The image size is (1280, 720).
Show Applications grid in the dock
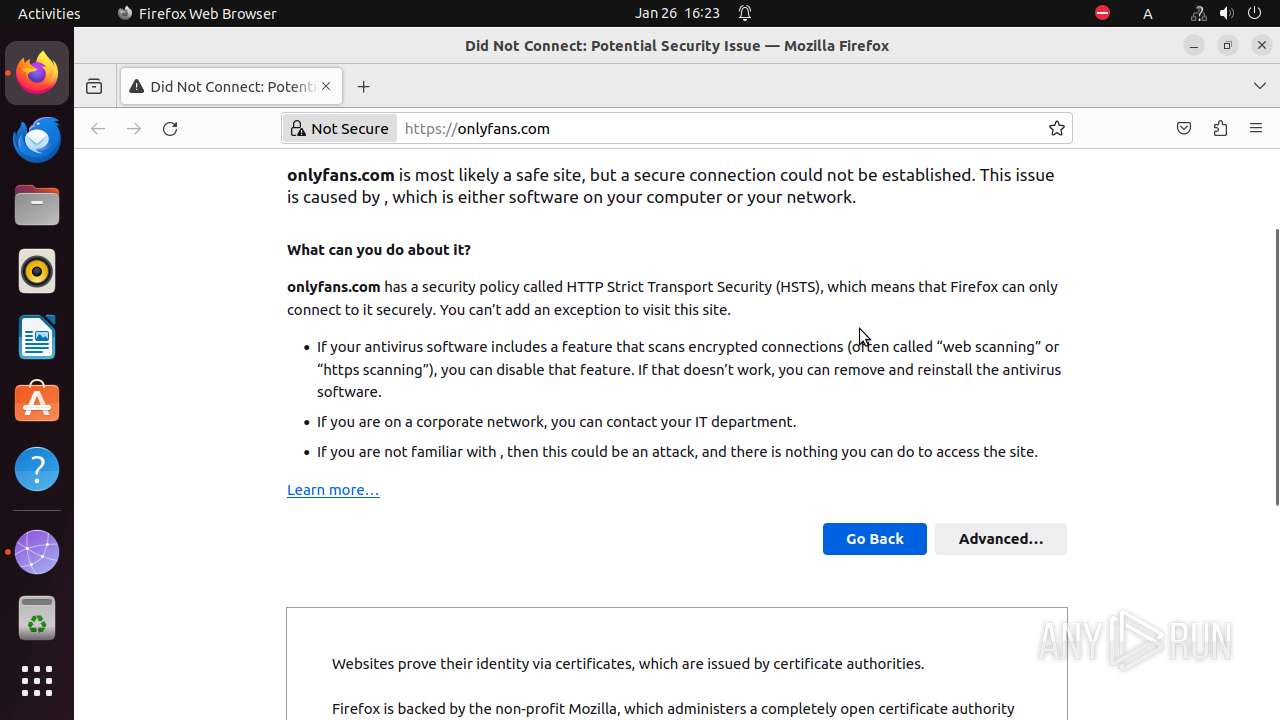point(37,681)
